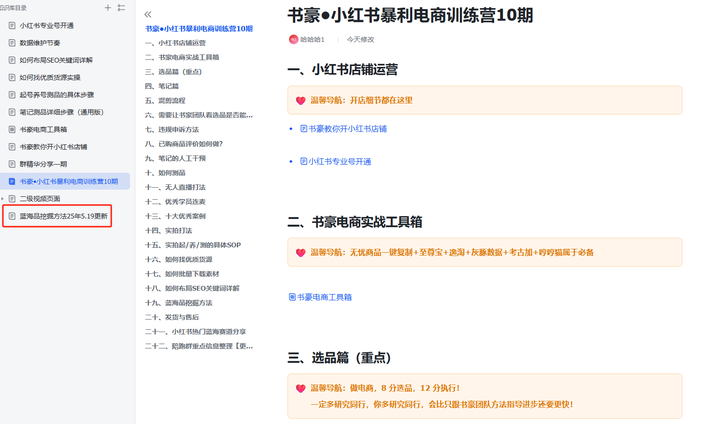Jump to outline item 七、违规申诉方法
The height and width of the screenshot is (424, 720).
172,130
